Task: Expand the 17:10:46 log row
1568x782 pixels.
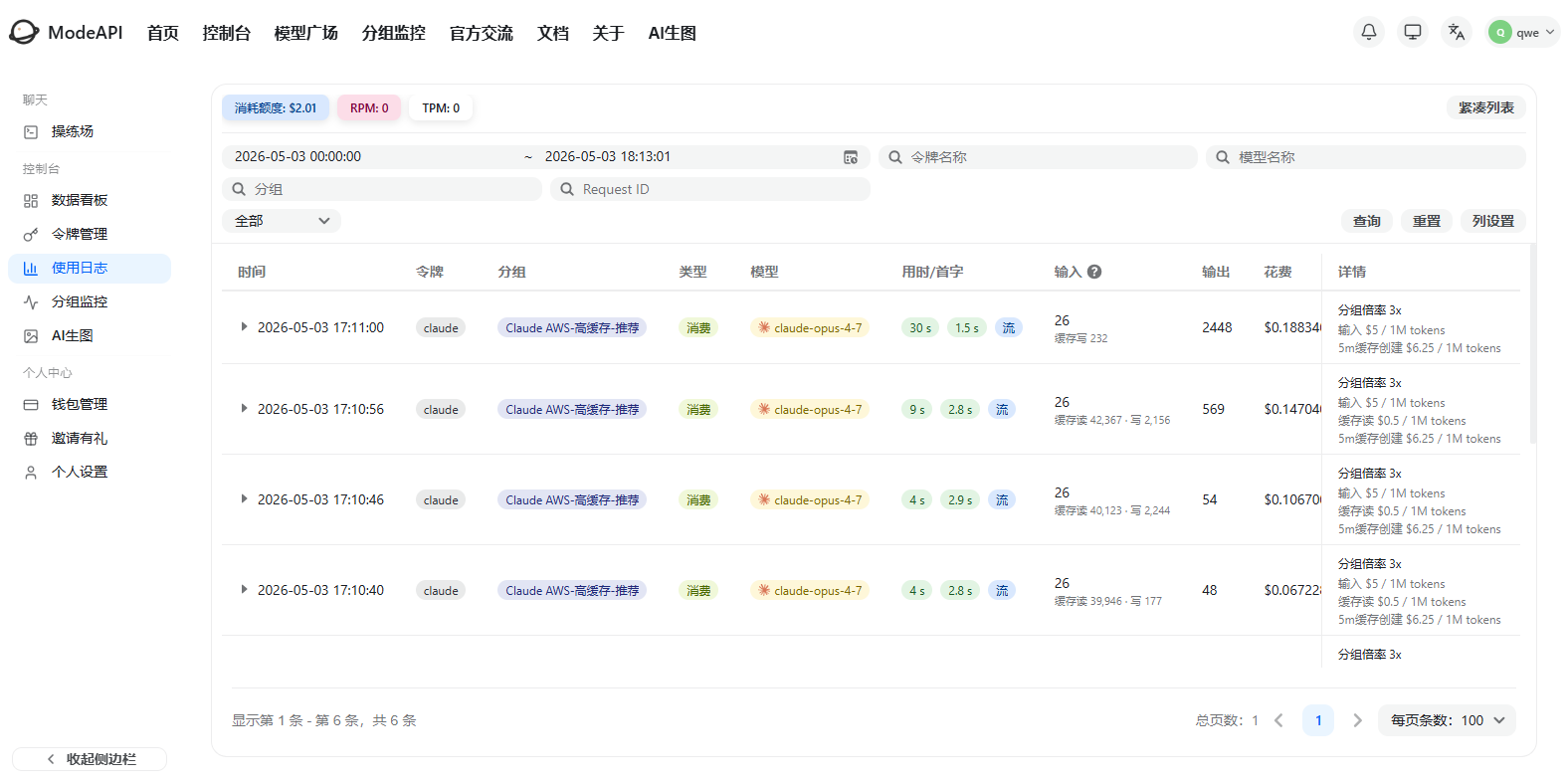Action: click(244, 498)
